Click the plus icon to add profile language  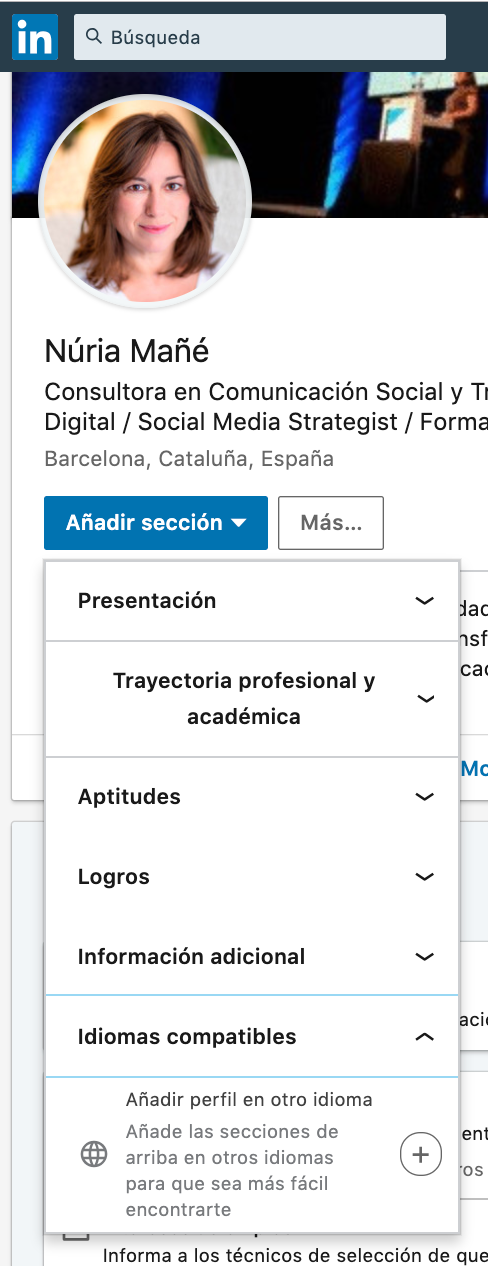click(x=421, y=1155)
